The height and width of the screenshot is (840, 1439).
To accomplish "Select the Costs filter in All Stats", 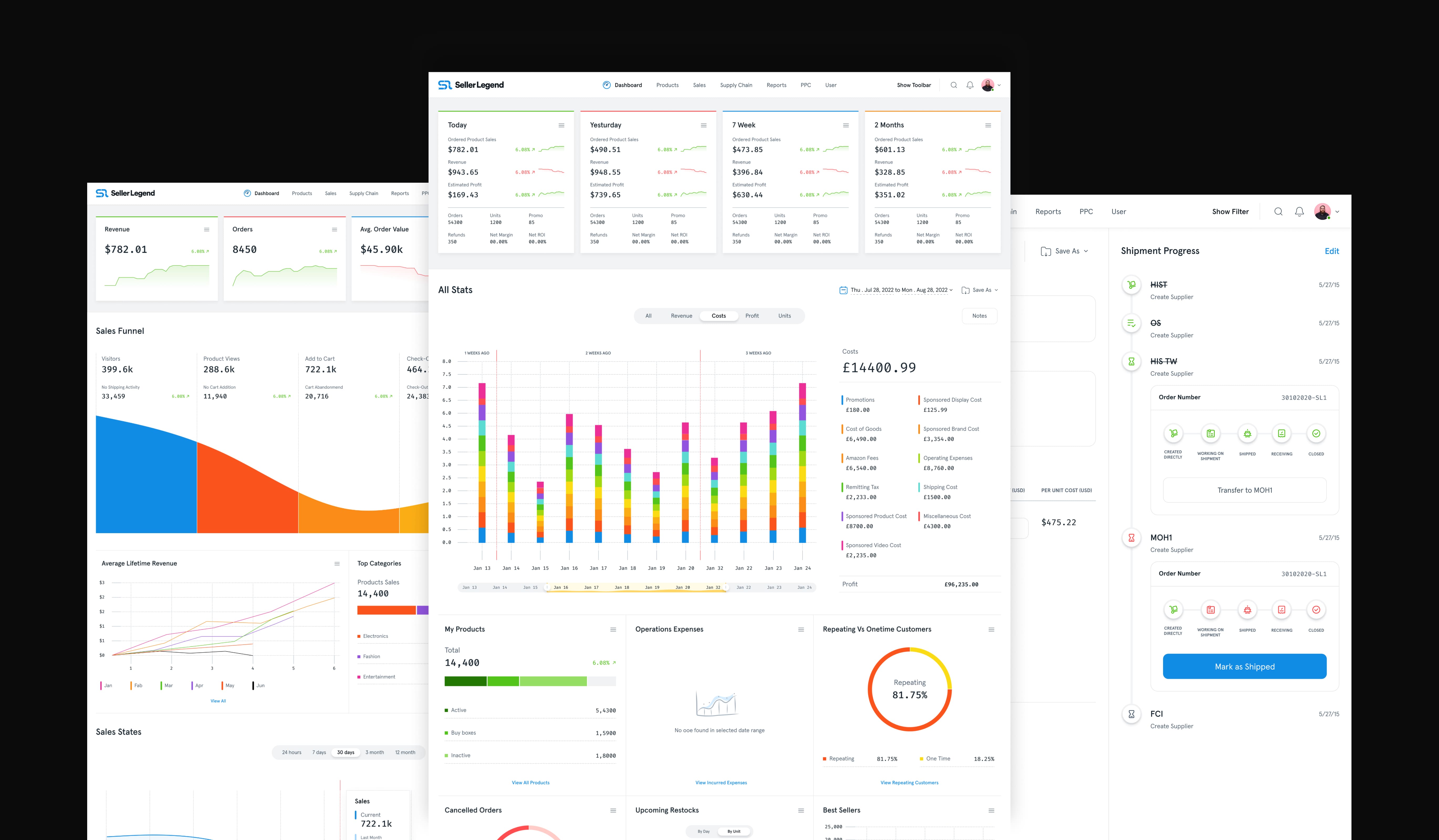I will pos(719,316).
